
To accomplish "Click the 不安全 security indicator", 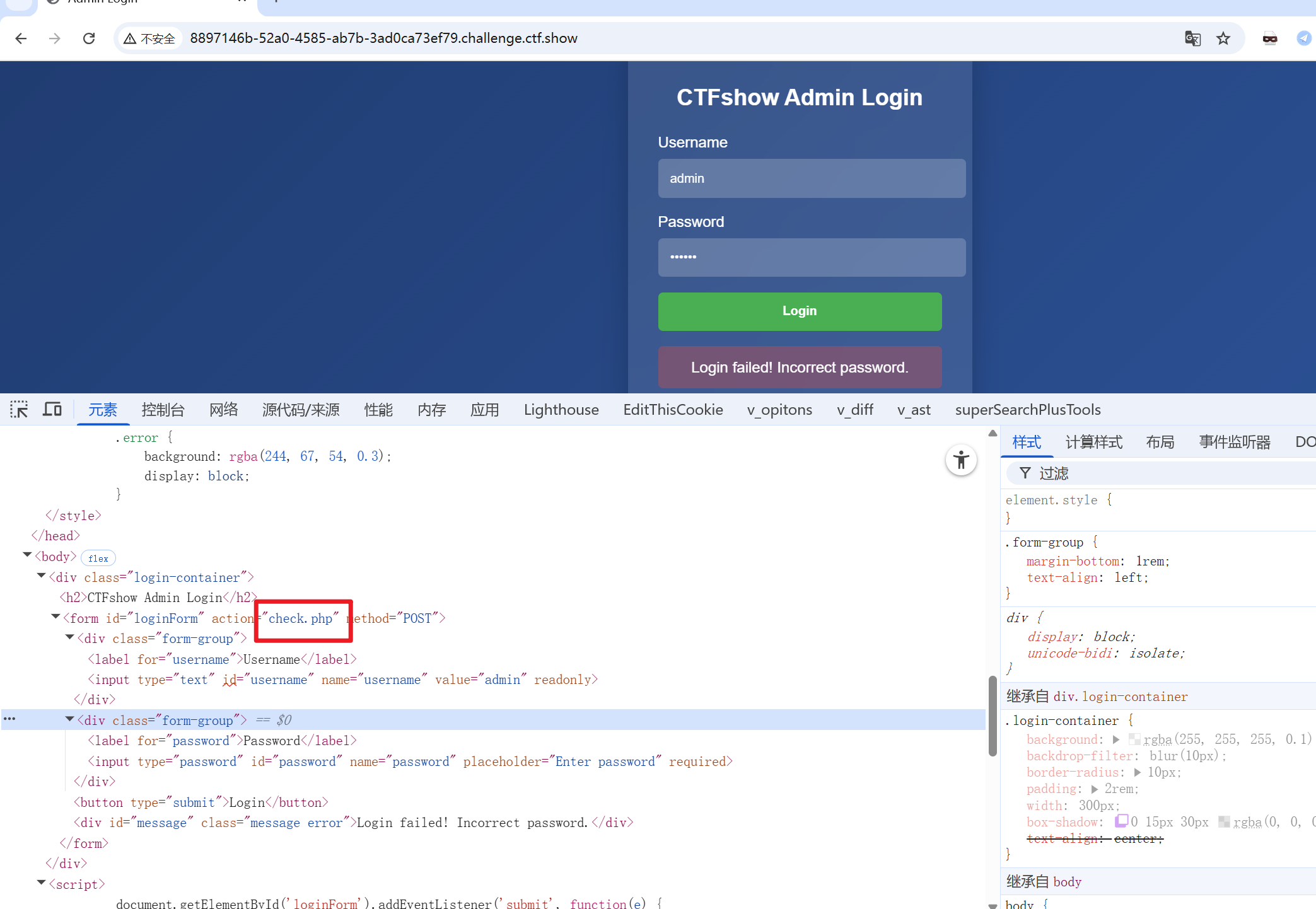I will click(149, 38).
